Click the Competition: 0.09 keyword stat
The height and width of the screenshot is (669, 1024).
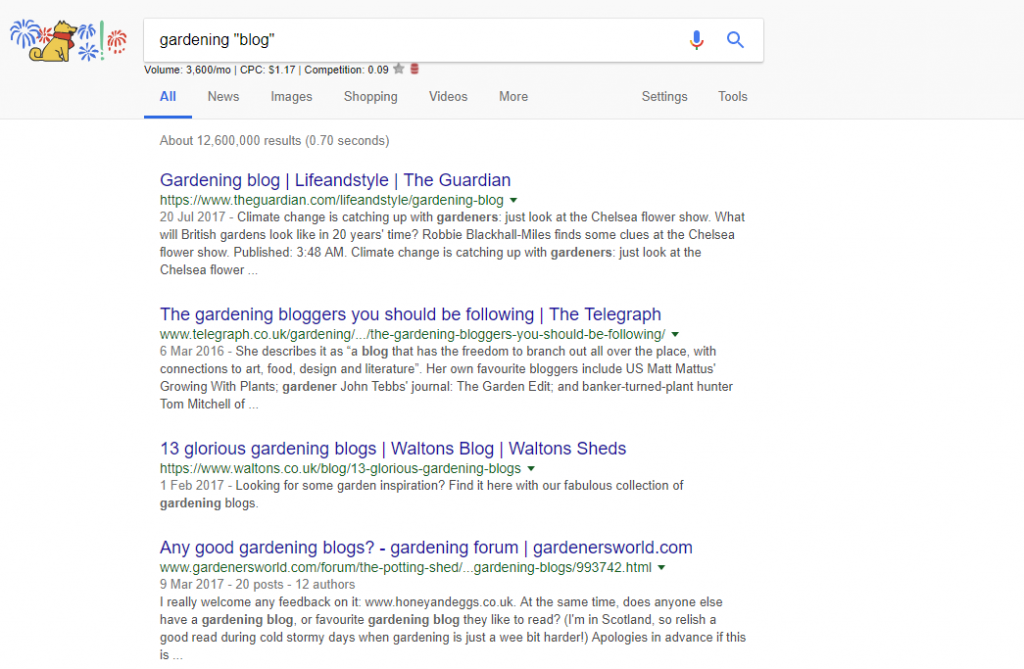pyautogui.click(x=346, y=70)
